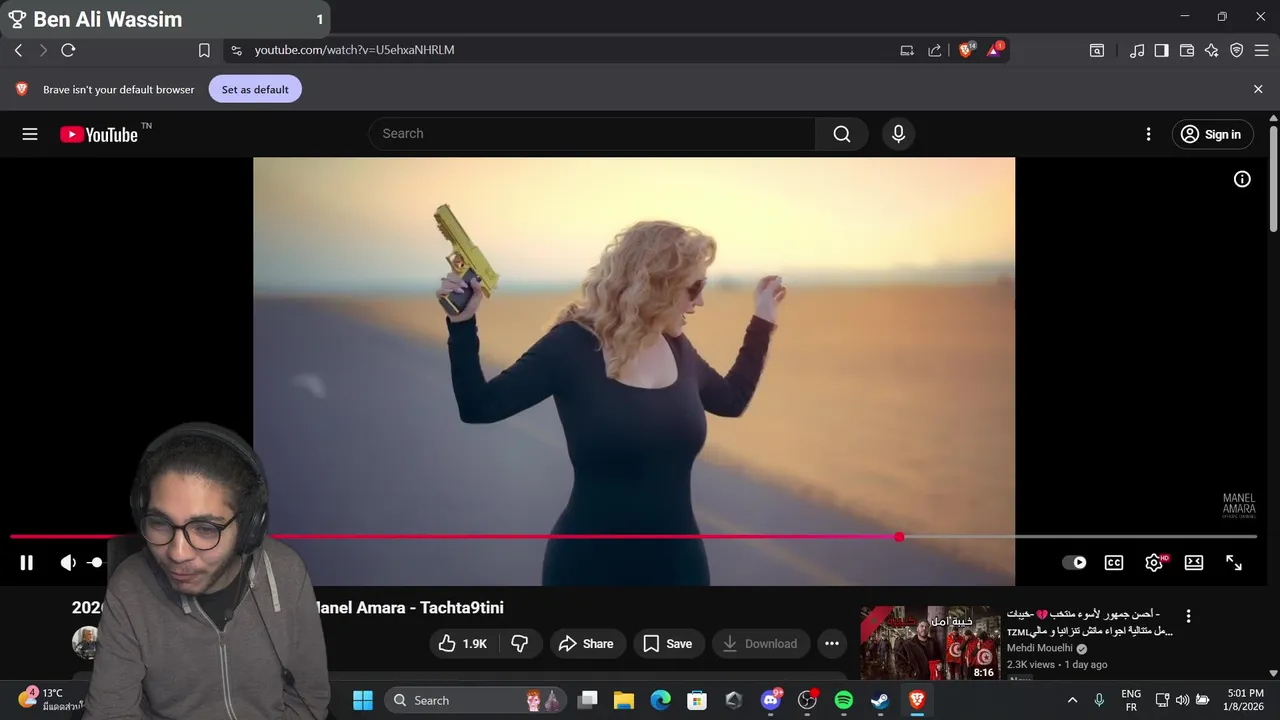The height and width of the screenshot is (720, 1280).
Task: Open YouTube settings three-dot menu
Action: [x=1149, y=134]
